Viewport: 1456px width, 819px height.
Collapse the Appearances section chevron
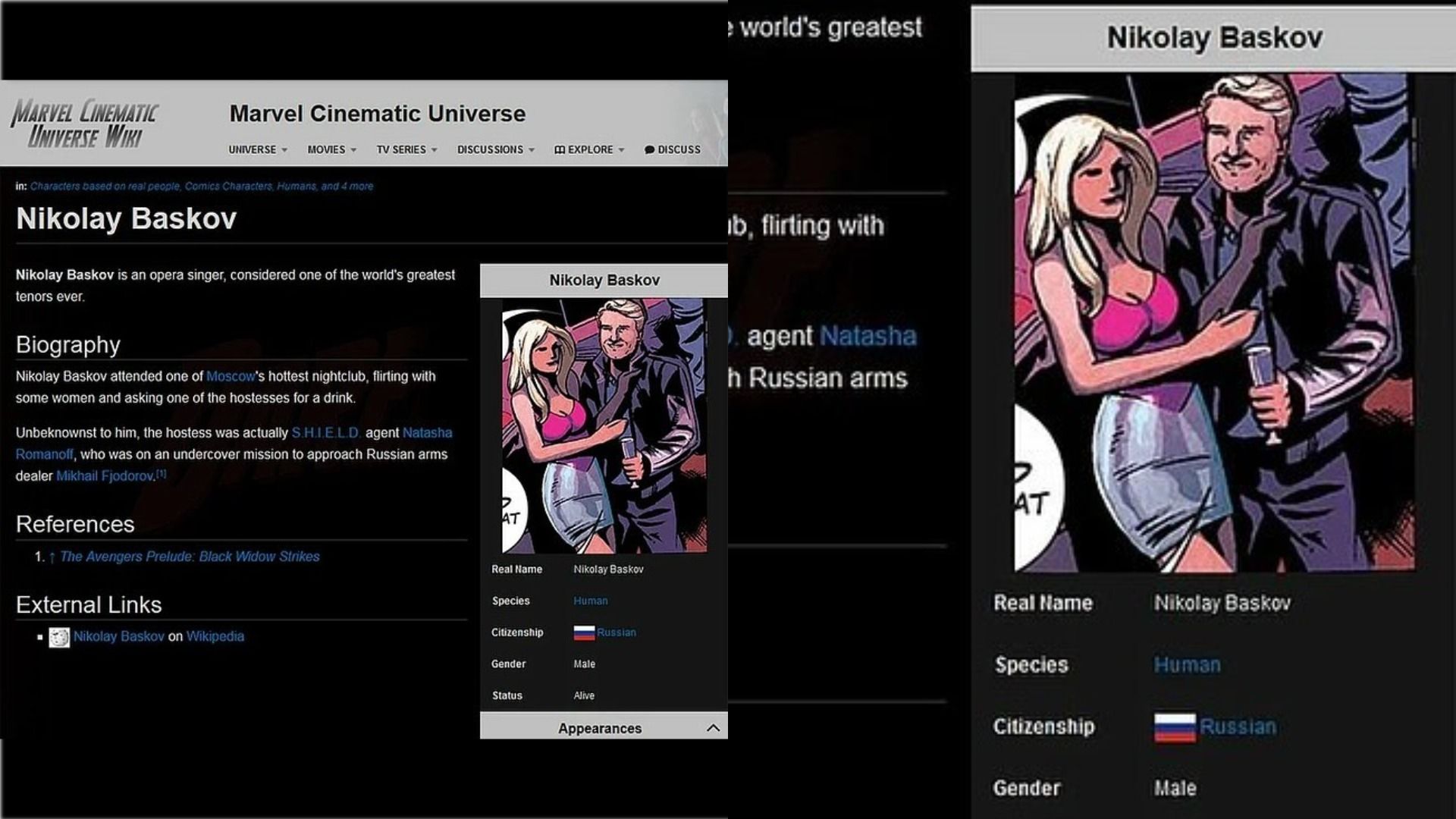(713, 728)
